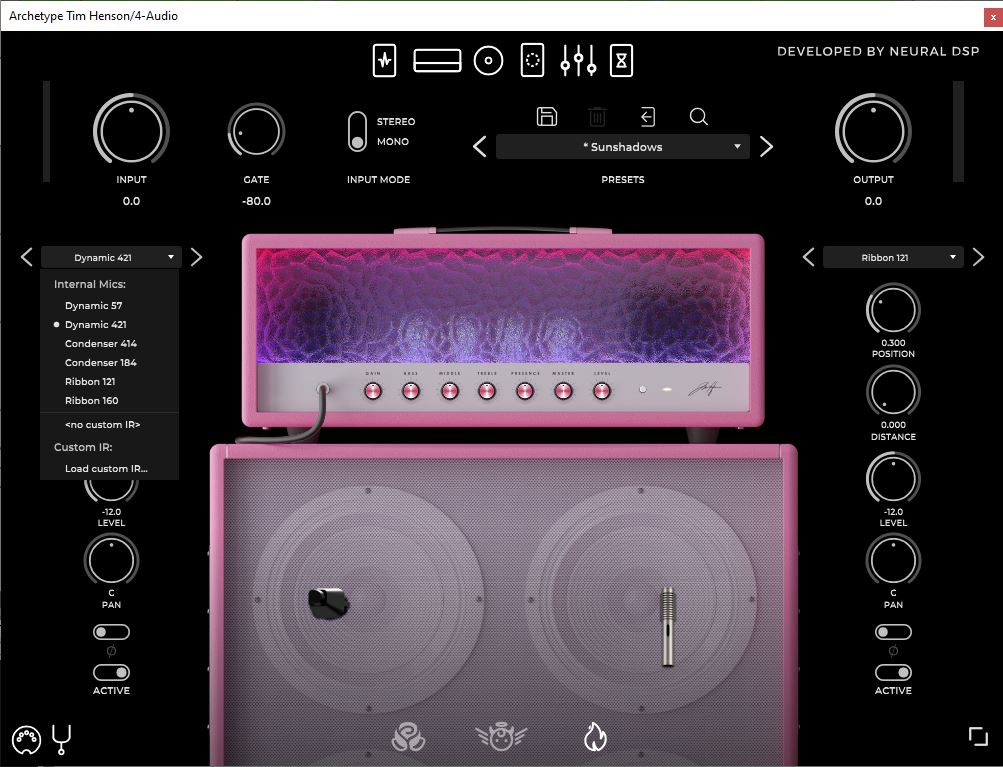Click the input value 0.0 field

[x=131, y=201]
